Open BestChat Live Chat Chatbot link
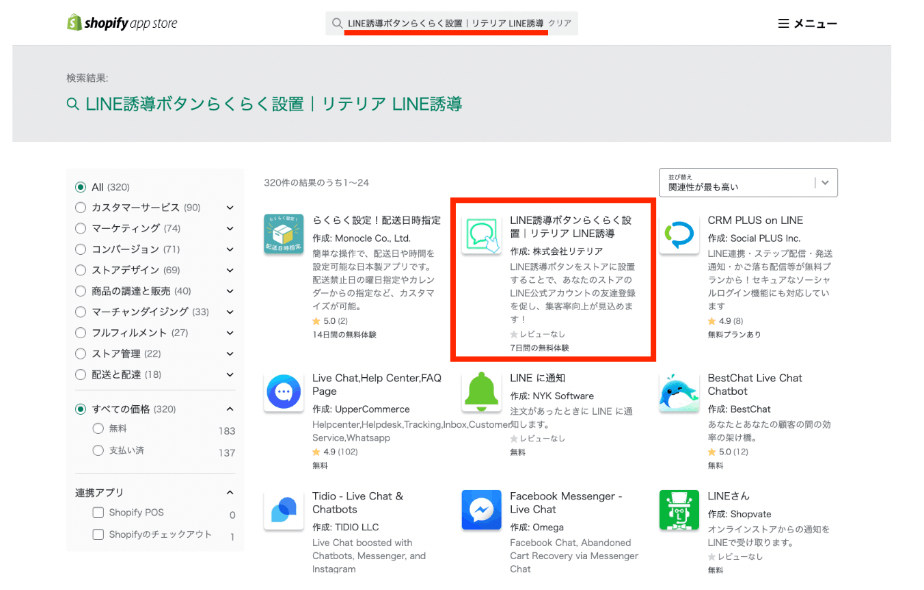This screenshot has height=590, width=924. pos(755,384)
